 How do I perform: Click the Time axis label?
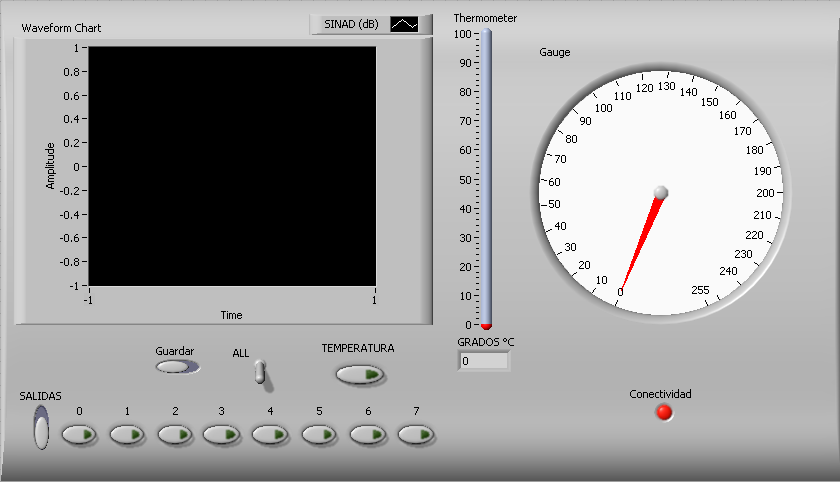pos(231,315)
